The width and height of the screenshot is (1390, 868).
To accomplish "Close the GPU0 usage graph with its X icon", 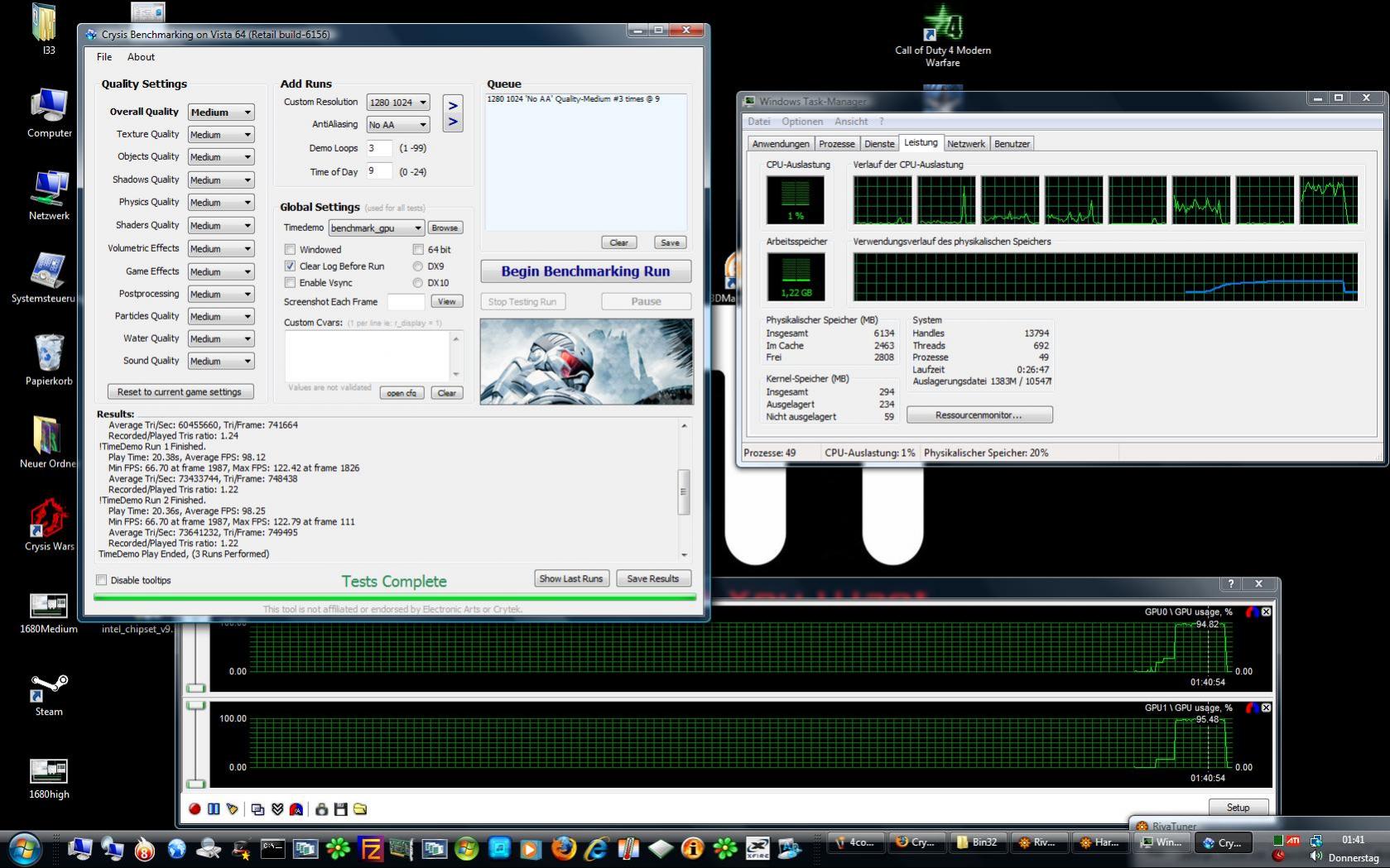I will (x=1266, y=611).
